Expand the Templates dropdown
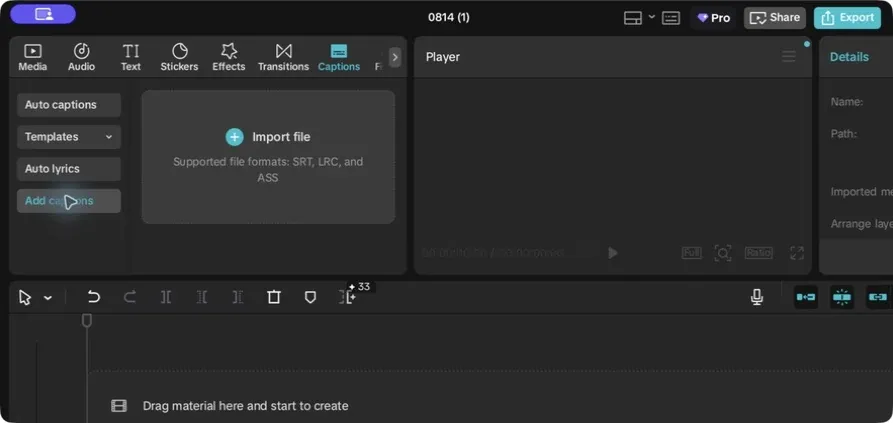 tap(69, 137)
